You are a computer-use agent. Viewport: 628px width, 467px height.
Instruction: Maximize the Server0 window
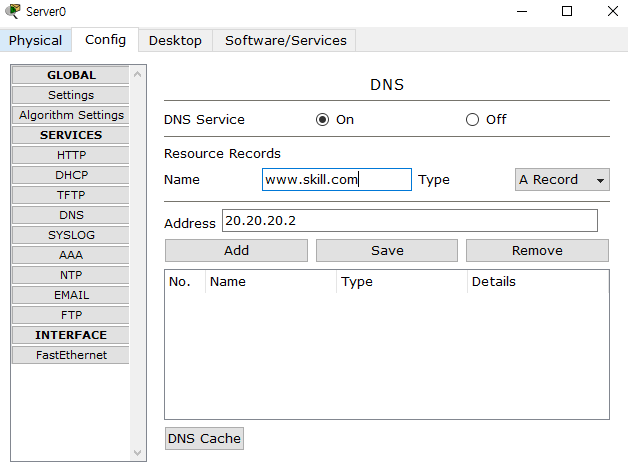[567, 11]
